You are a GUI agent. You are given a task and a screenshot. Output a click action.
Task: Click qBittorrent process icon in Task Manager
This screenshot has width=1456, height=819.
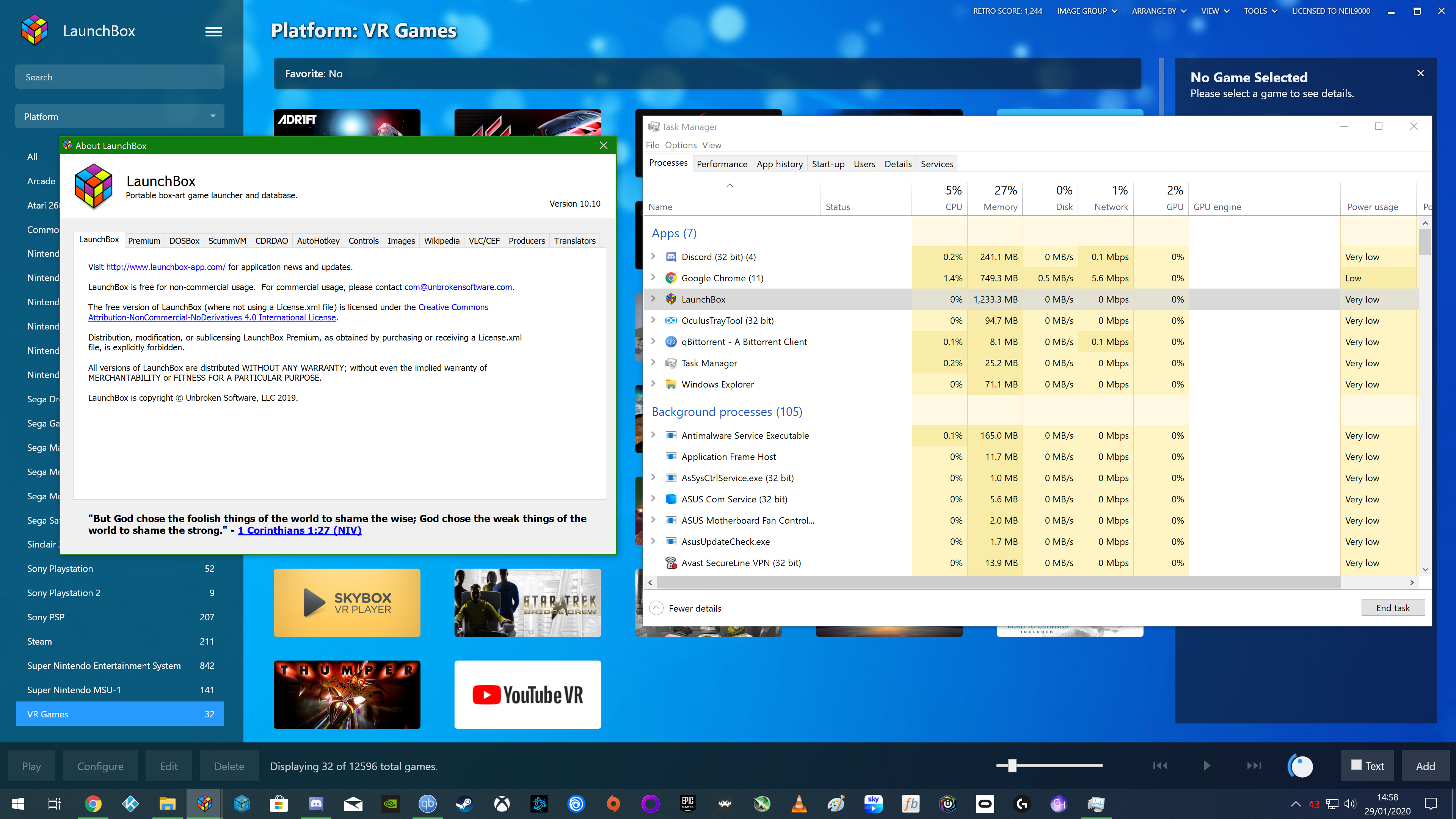(671, 341)
